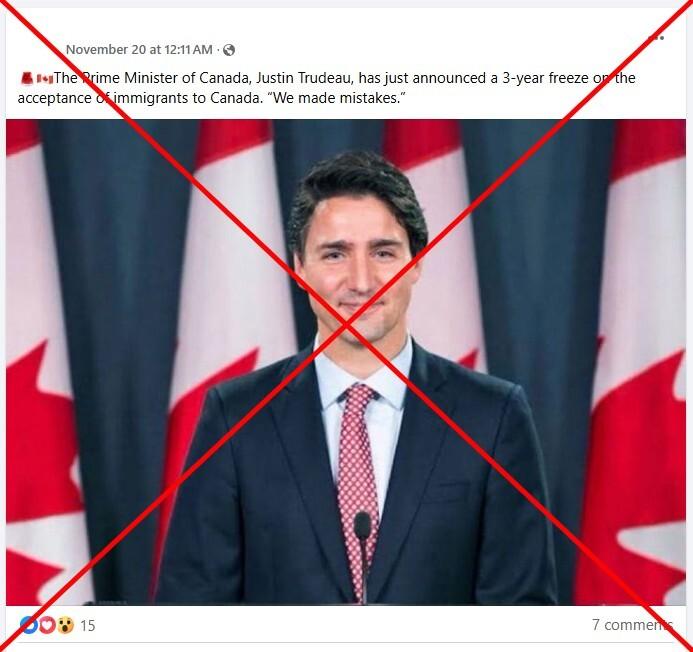693x652 pixels.
Task: Open the press conference photo
Action: (x=346, y=362)
